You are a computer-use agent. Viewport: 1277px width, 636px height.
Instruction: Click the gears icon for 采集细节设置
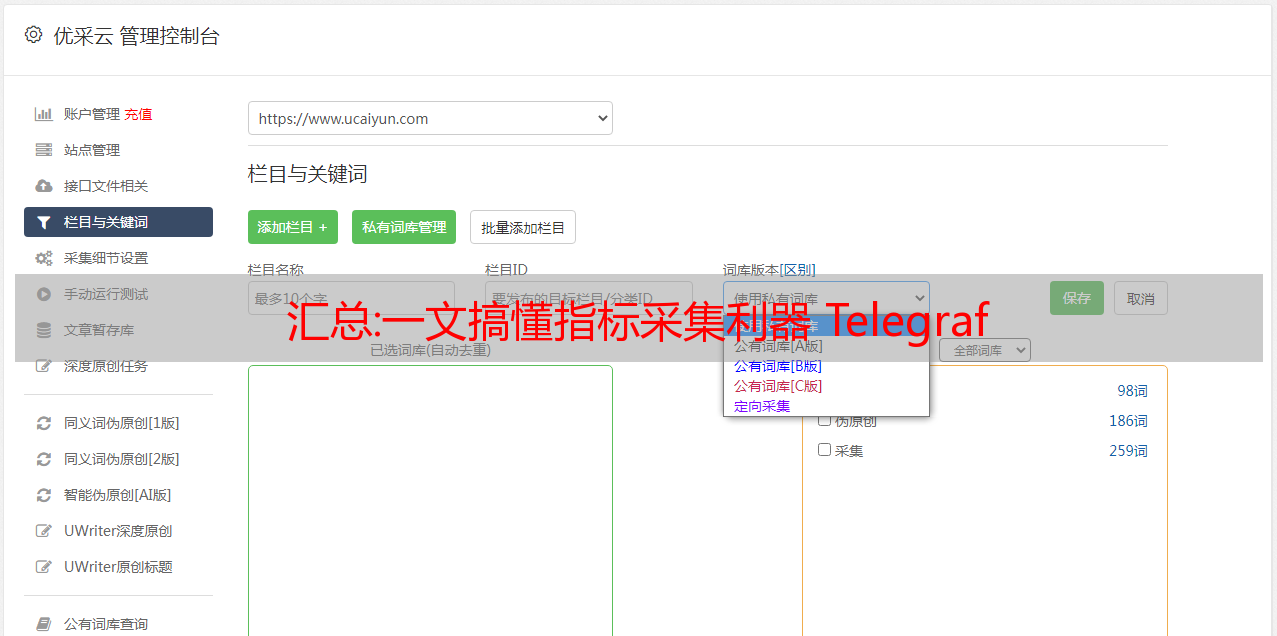[x=43, y=258]
